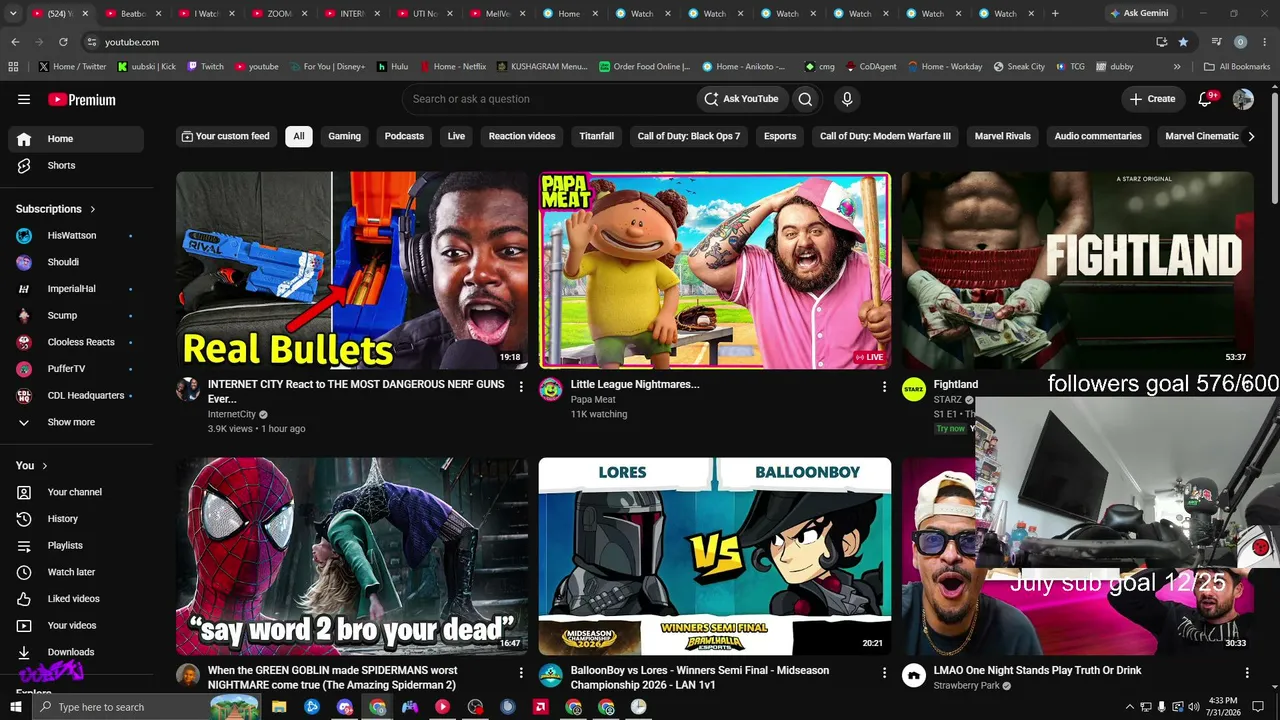This screenshot has height=720, width=1280.
Task: Select the Titanfall chip
Action: pyautogui.click(x=597, y=136)
